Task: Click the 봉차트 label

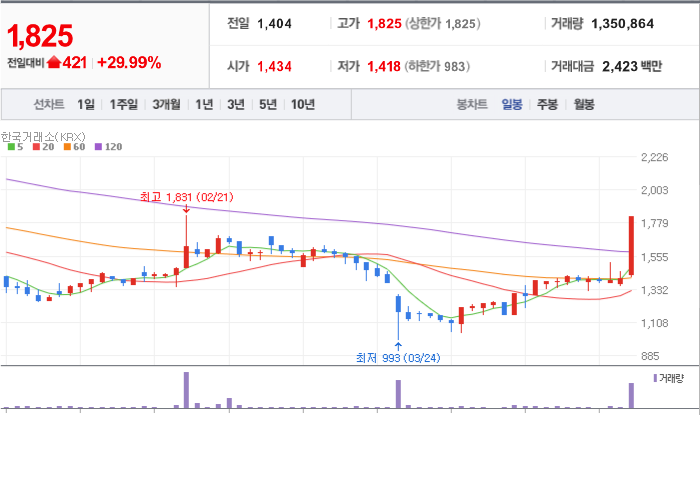Action: point(471,104)
